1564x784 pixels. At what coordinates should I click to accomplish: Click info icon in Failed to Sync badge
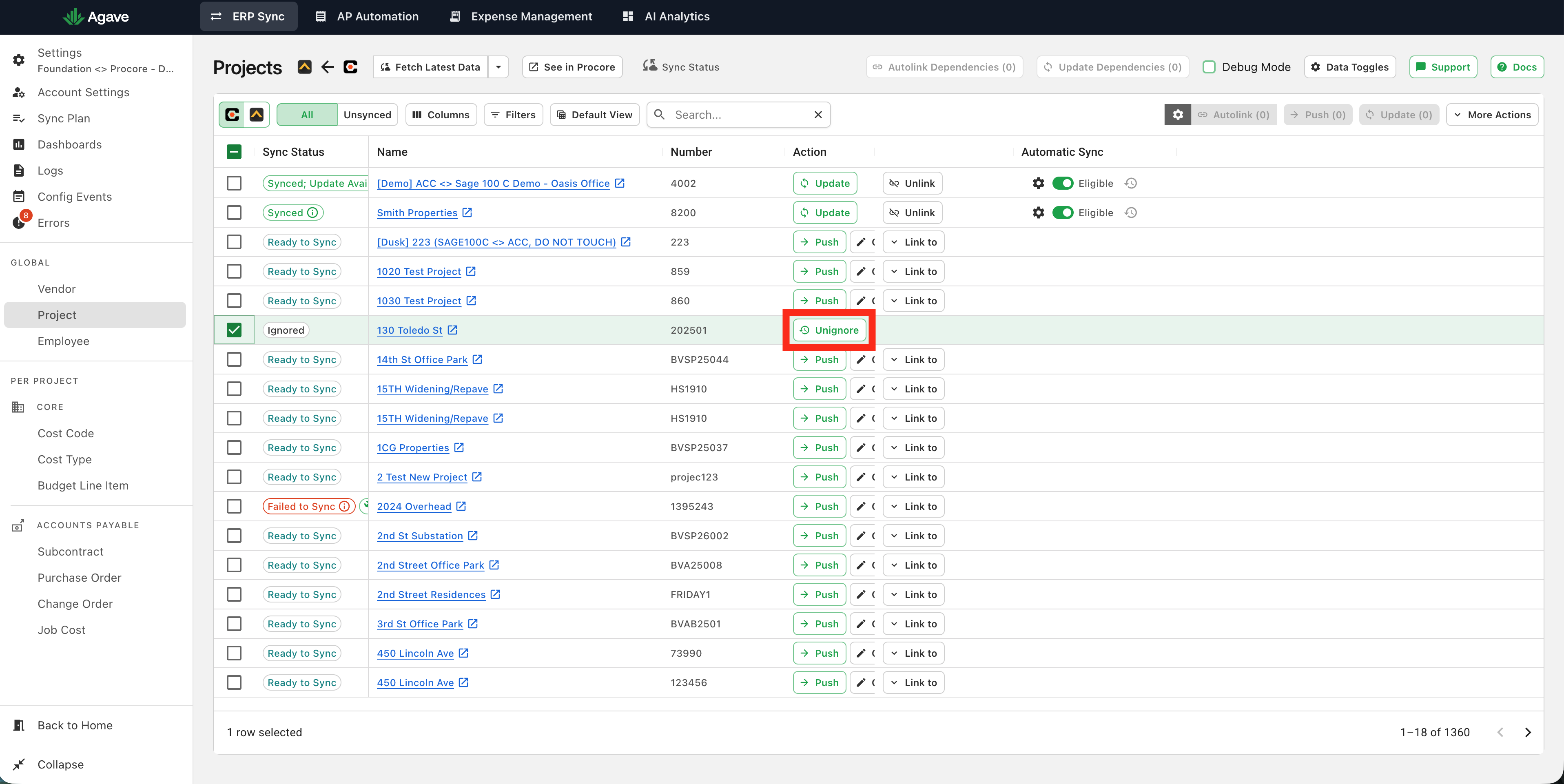pyautogui.click(x=344, y=507)
